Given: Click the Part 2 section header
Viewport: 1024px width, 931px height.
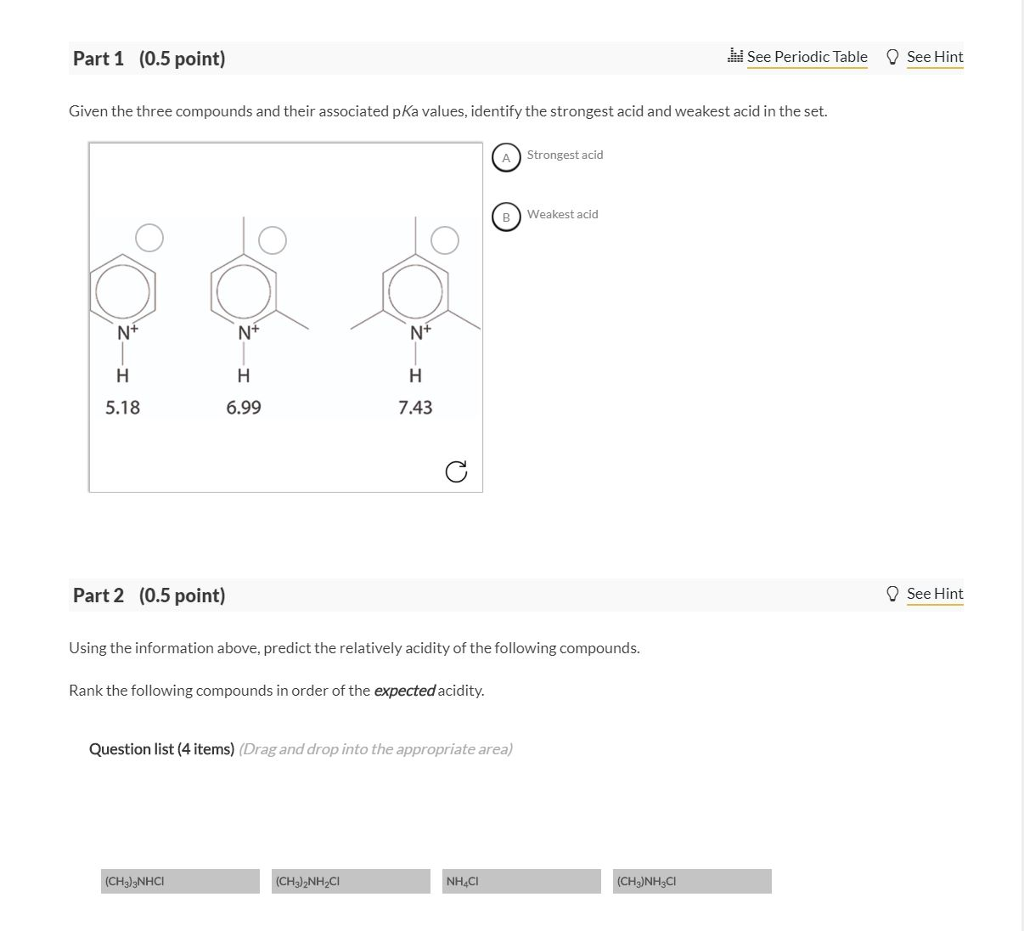Looking at the screenshot, I should click(x=99, y=595).
